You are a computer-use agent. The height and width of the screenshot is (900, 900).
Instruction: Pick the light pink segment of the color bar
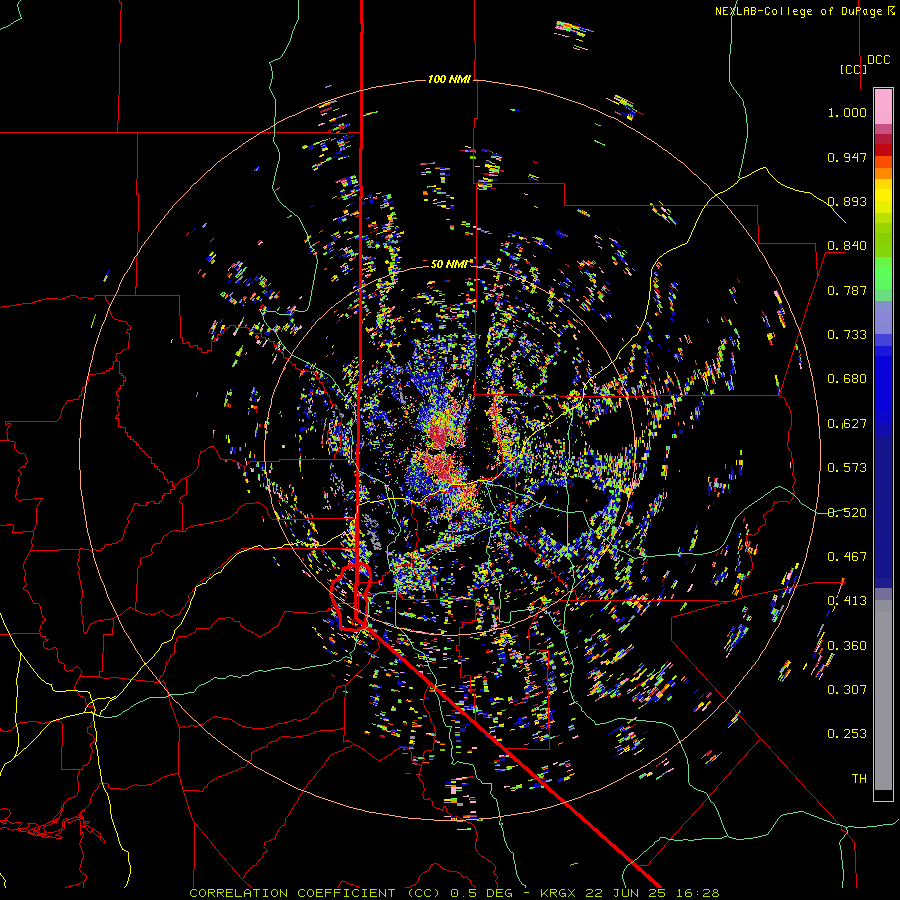pos(883,106)
